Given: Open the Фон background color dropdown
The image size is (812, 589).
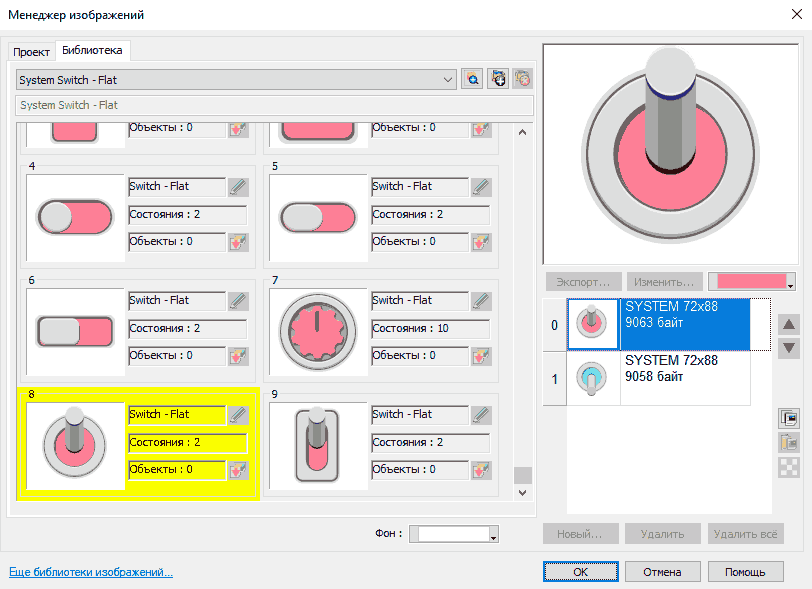Looking at the screenshot, I should tap(494, 537).
